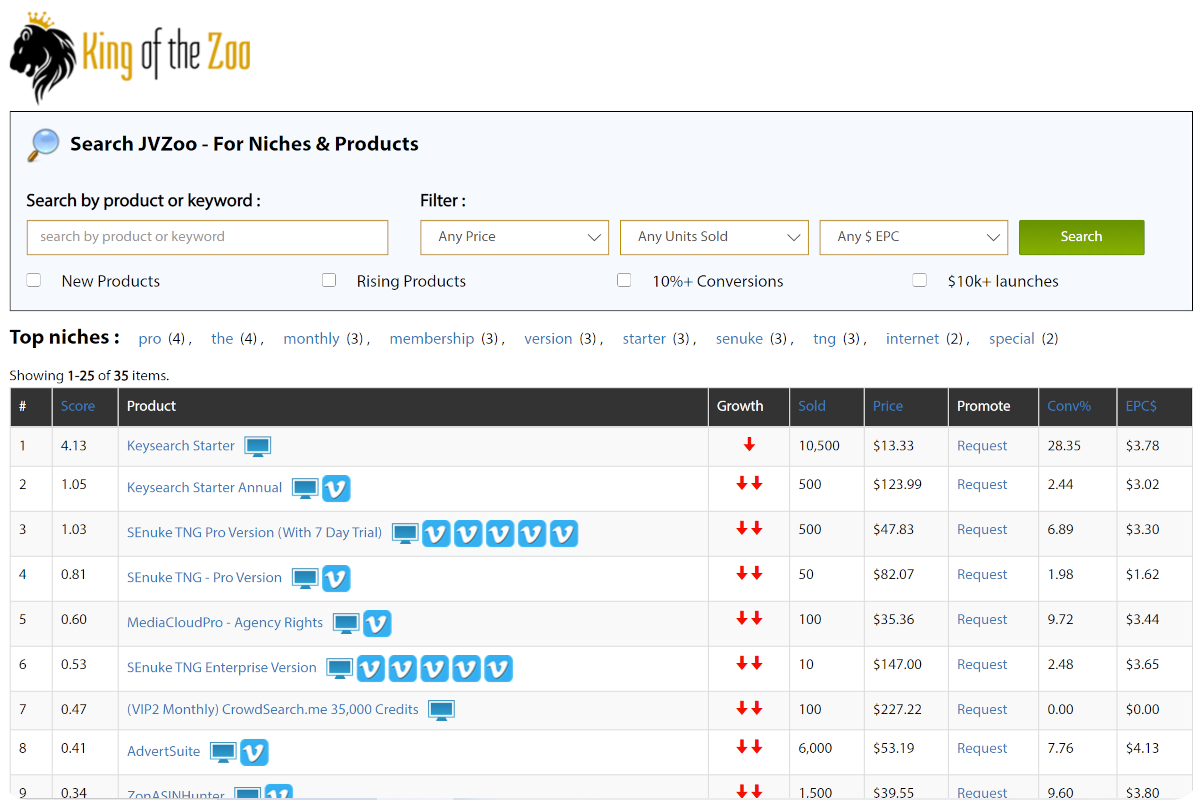Screen dimensions: 1200x800
Task: Open the Any $ EPC dropdown
Action: click(x=913, y=237)
